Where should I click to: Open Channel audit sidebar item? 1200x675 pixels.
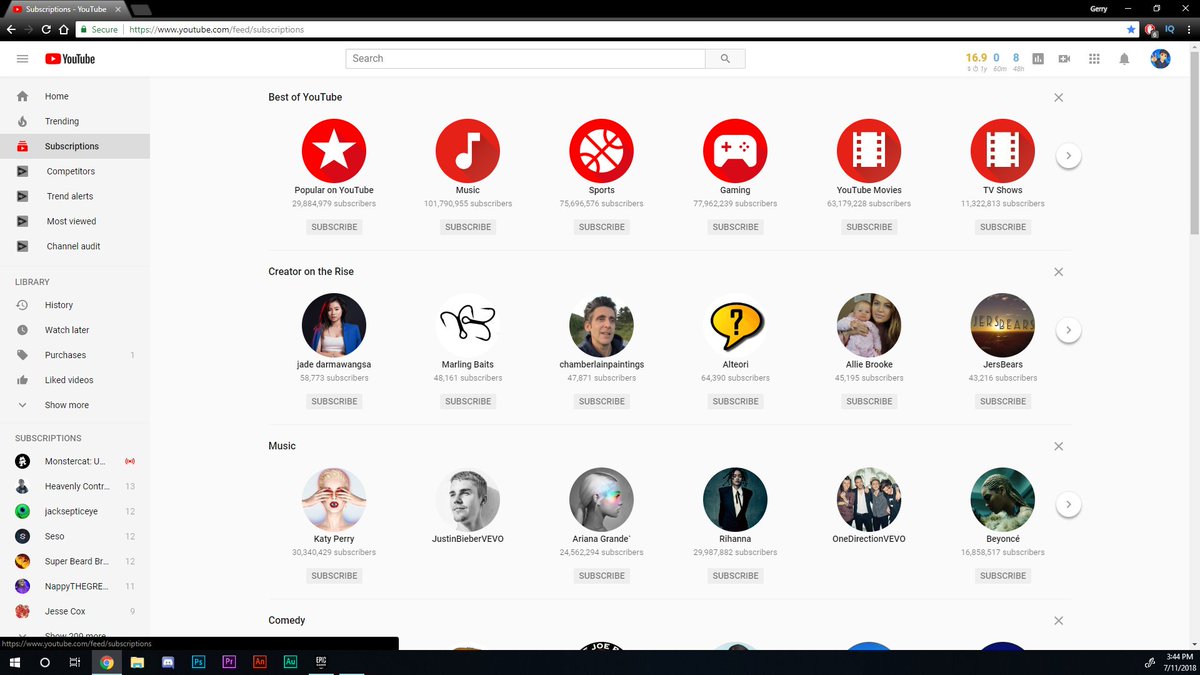[75, 246]
